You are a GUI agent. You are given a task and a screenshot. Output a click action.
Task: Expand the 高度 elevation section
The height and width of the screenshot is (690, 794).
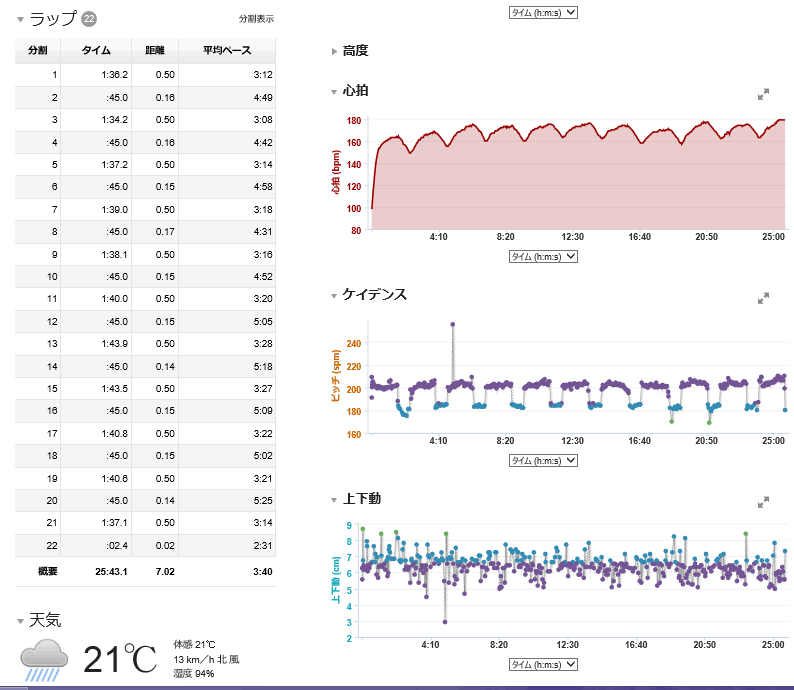[335, 51]
